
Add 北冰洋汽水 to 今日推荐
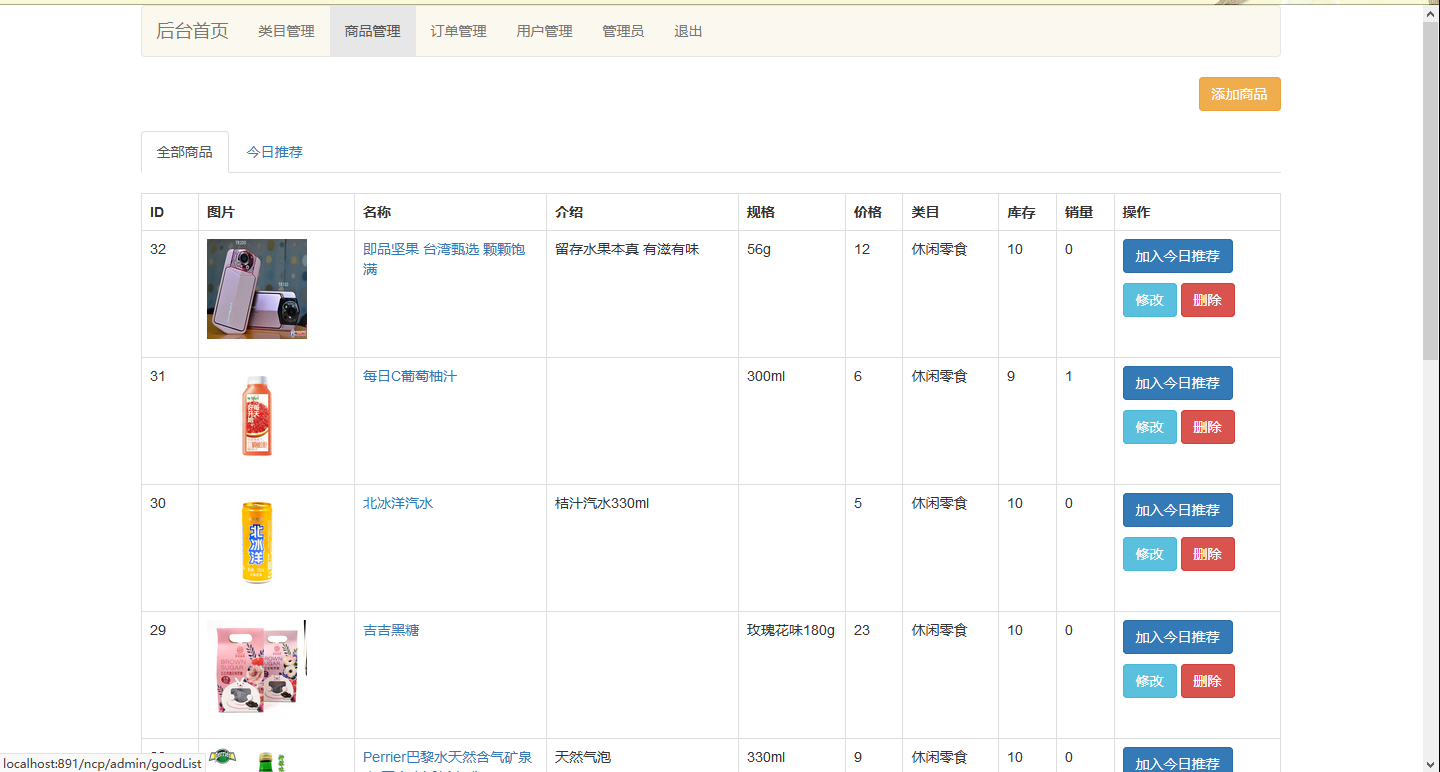tap(1178, 510)
